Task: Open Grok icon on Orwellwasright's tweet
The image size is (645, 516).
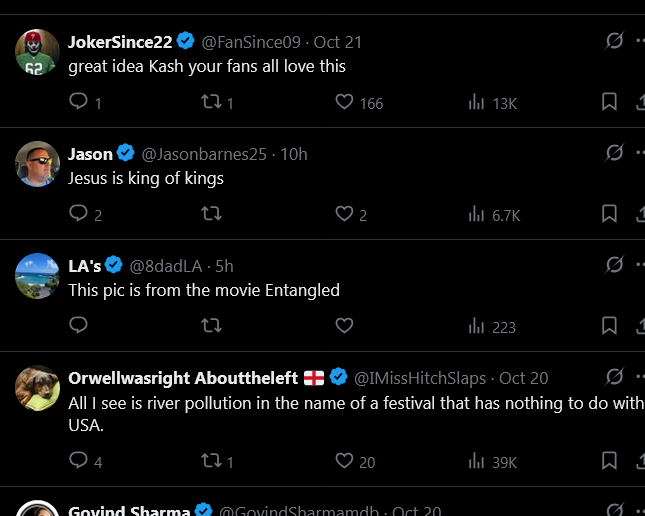Action: pyautogui.click(x=615, y=377)
